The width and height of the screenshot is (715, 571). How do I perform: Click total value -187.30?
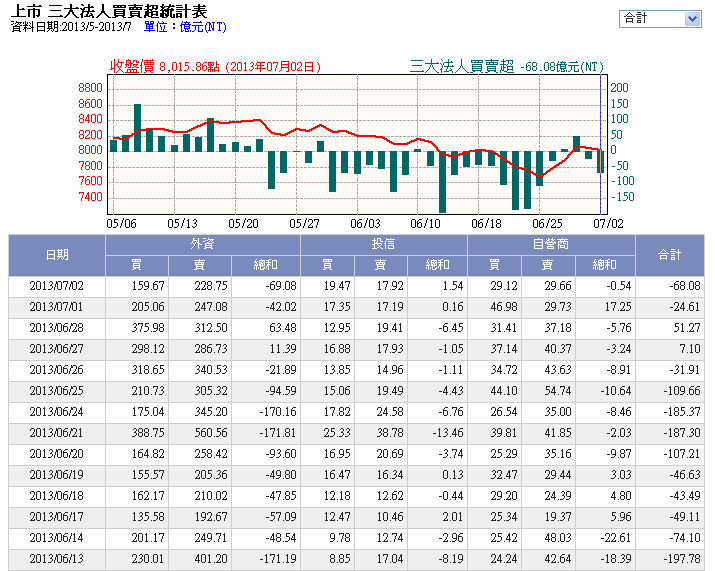682,433
